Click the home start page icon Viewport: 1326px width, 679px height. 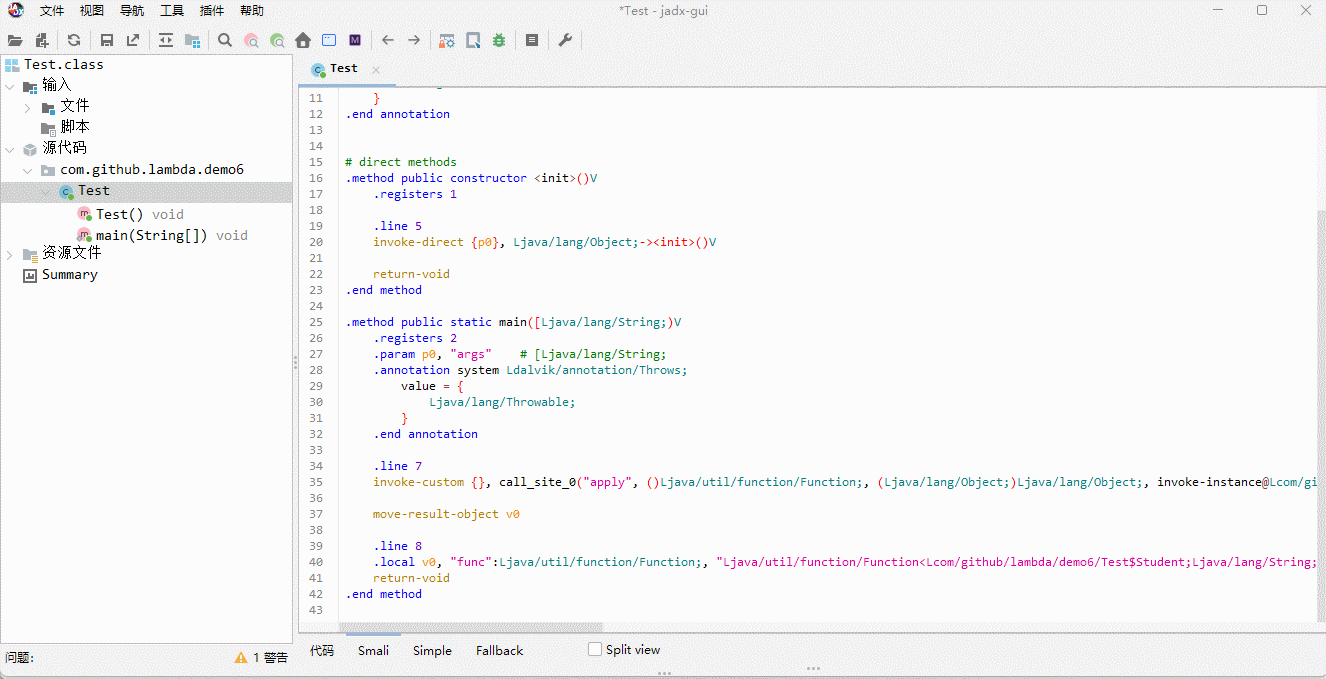pos(303,41)
